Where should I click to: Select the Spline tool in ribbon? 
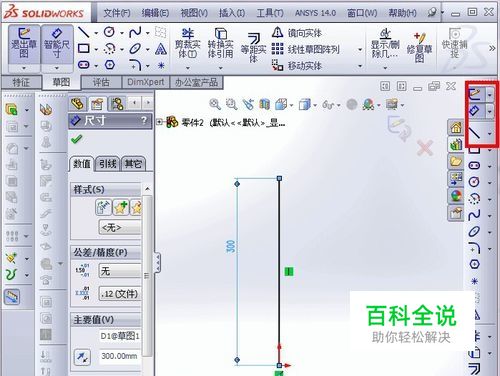(x=135, y=32)
